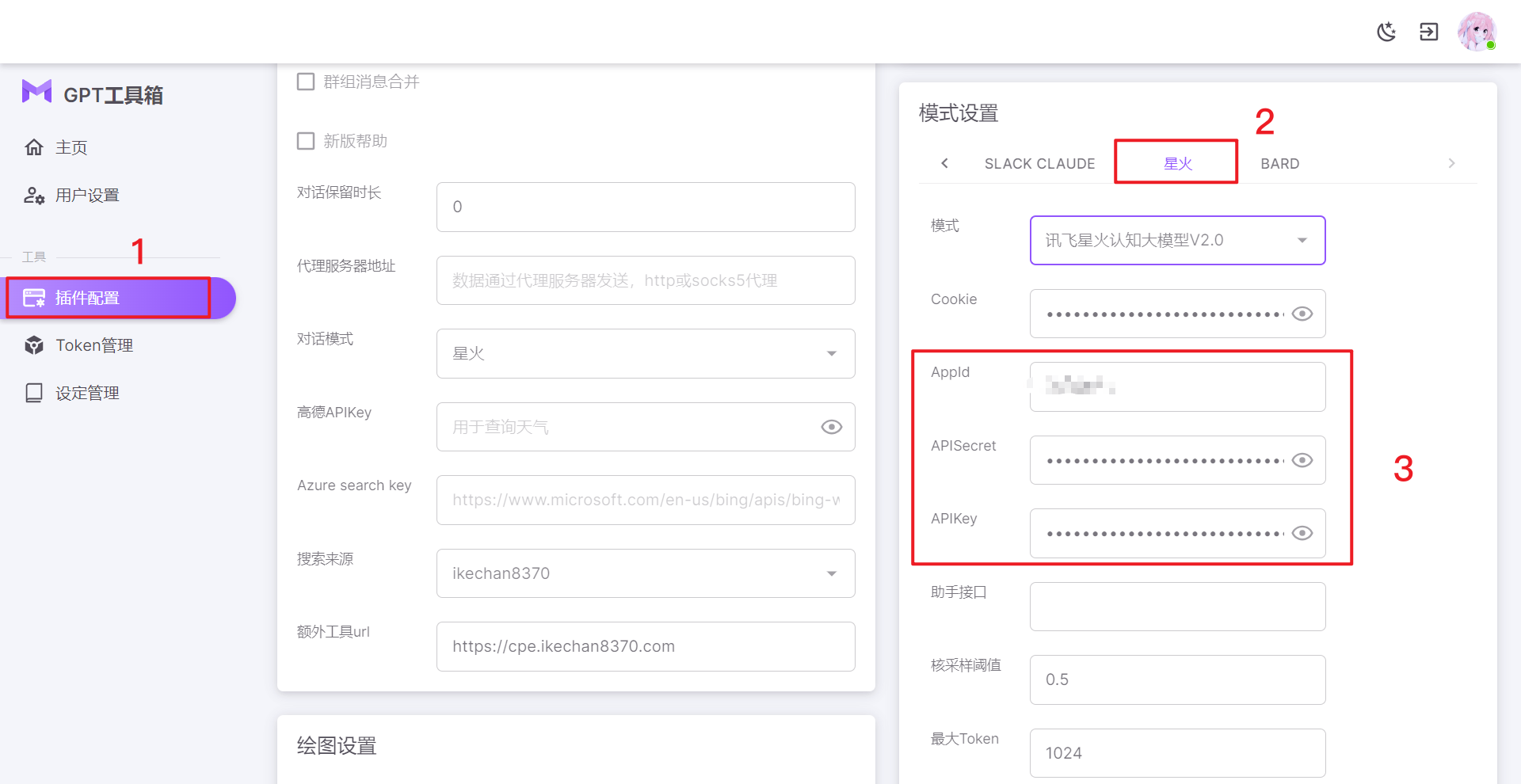Open the 搜索来源 dropdown
This screenshot has height=784, width=1521.
tap(645, 573)
